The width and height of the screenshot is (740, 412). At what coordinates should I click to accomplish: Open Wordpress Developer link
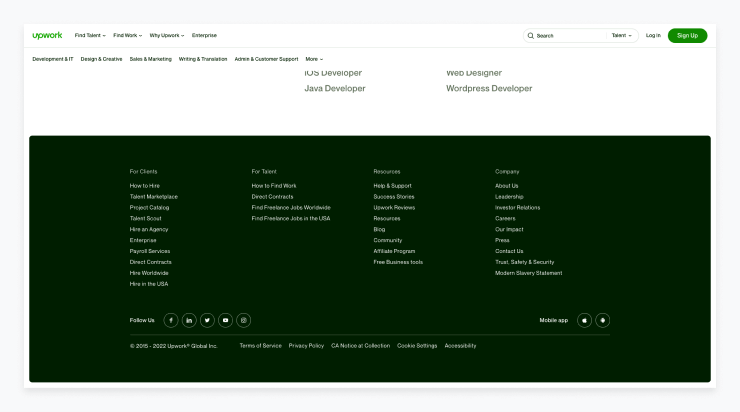pyautogui.click(x=489, y=88)
